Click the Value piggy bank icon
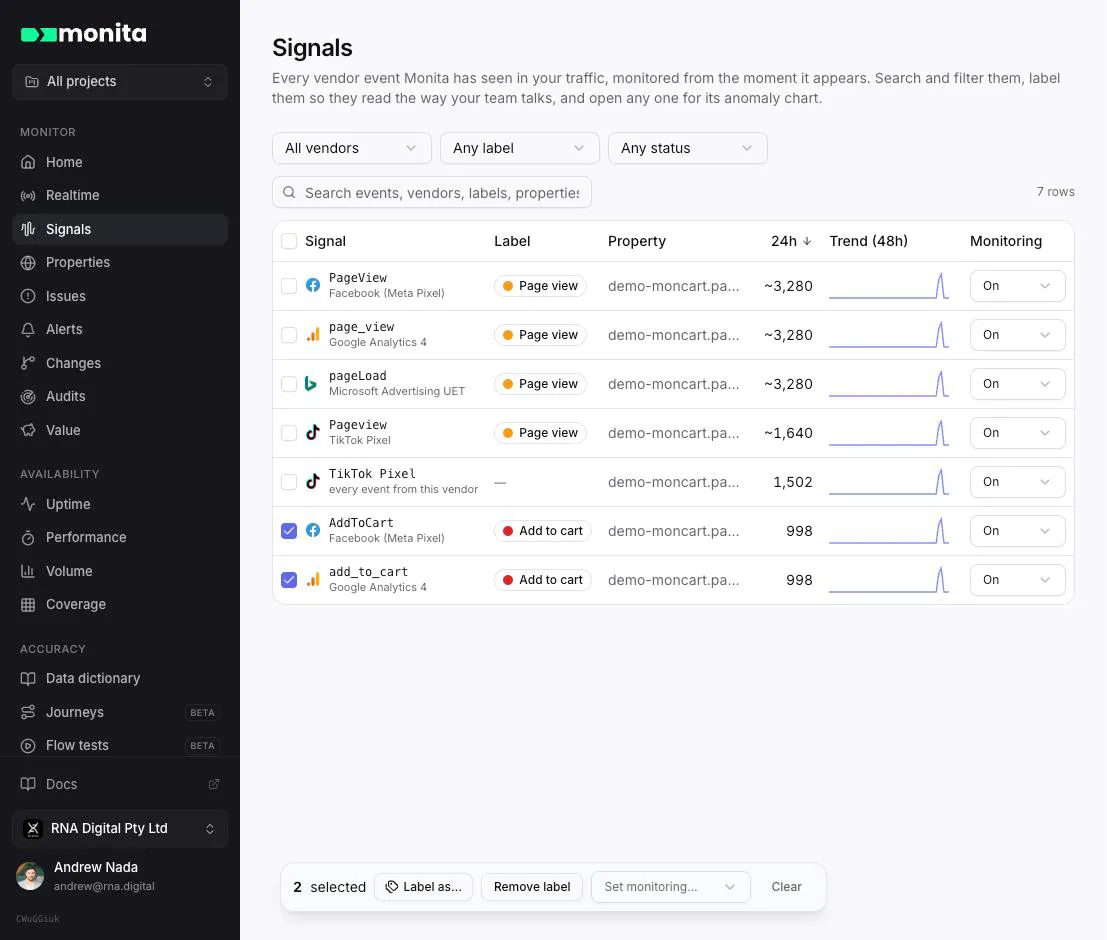1107x940 pixels. (x=28, y=430)
